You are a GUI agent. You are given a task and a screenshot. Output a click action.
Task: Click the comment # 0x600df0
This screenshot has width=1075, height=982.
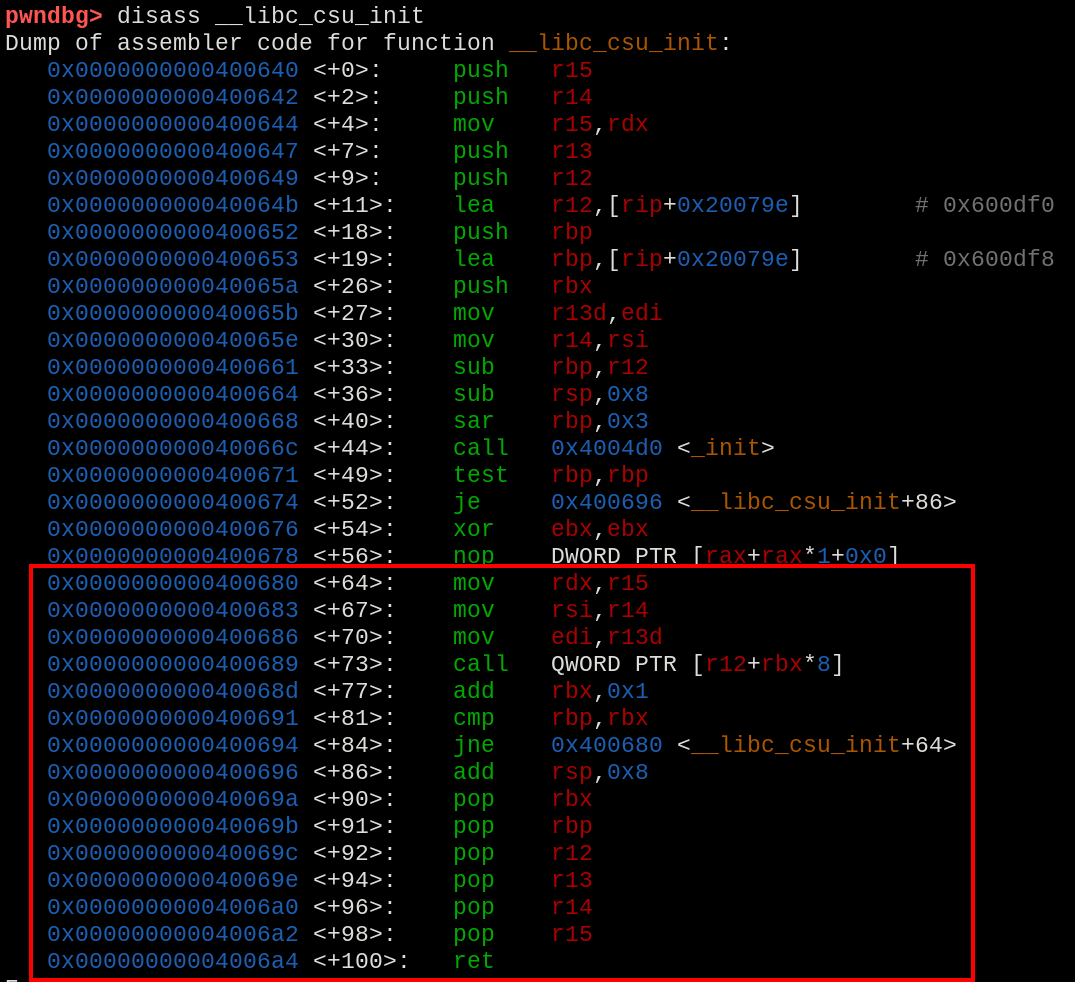984,205
